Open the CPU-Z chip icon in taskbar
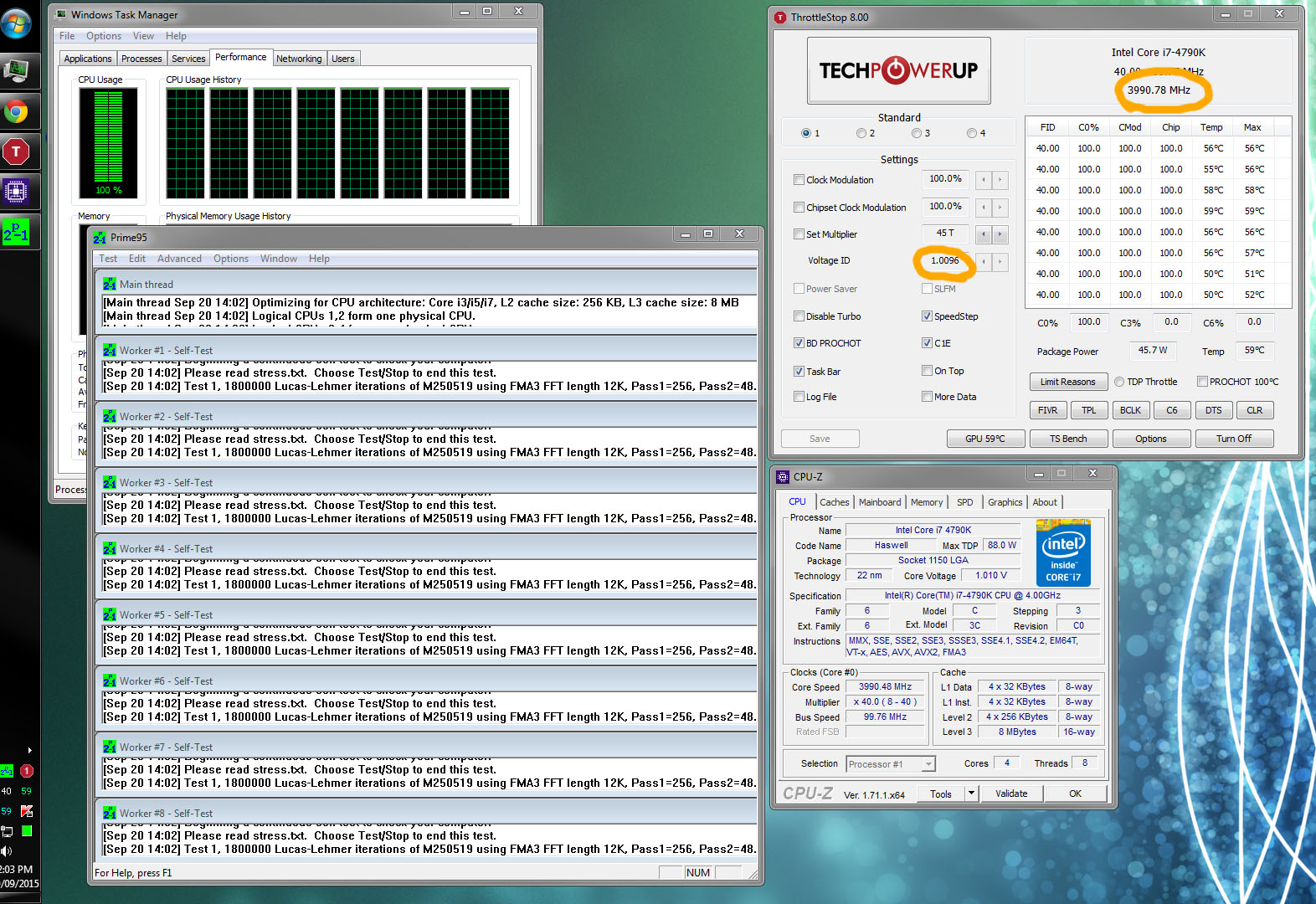 pyautogui.click(x=16, y=192)
